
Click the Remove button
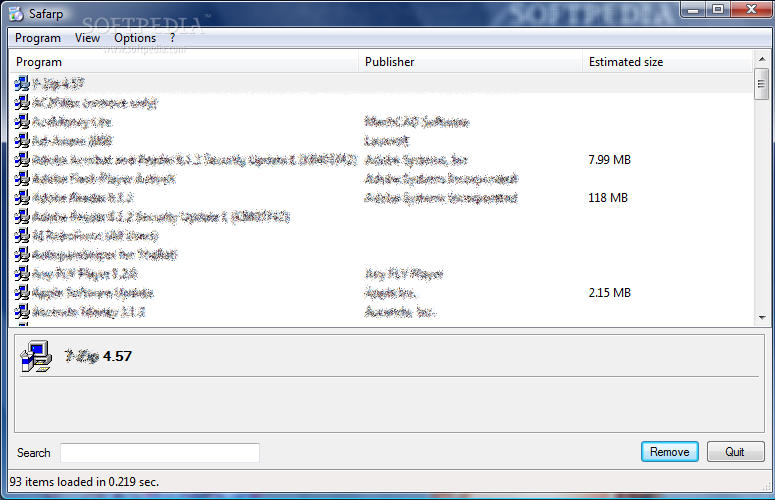pos(670,452)
